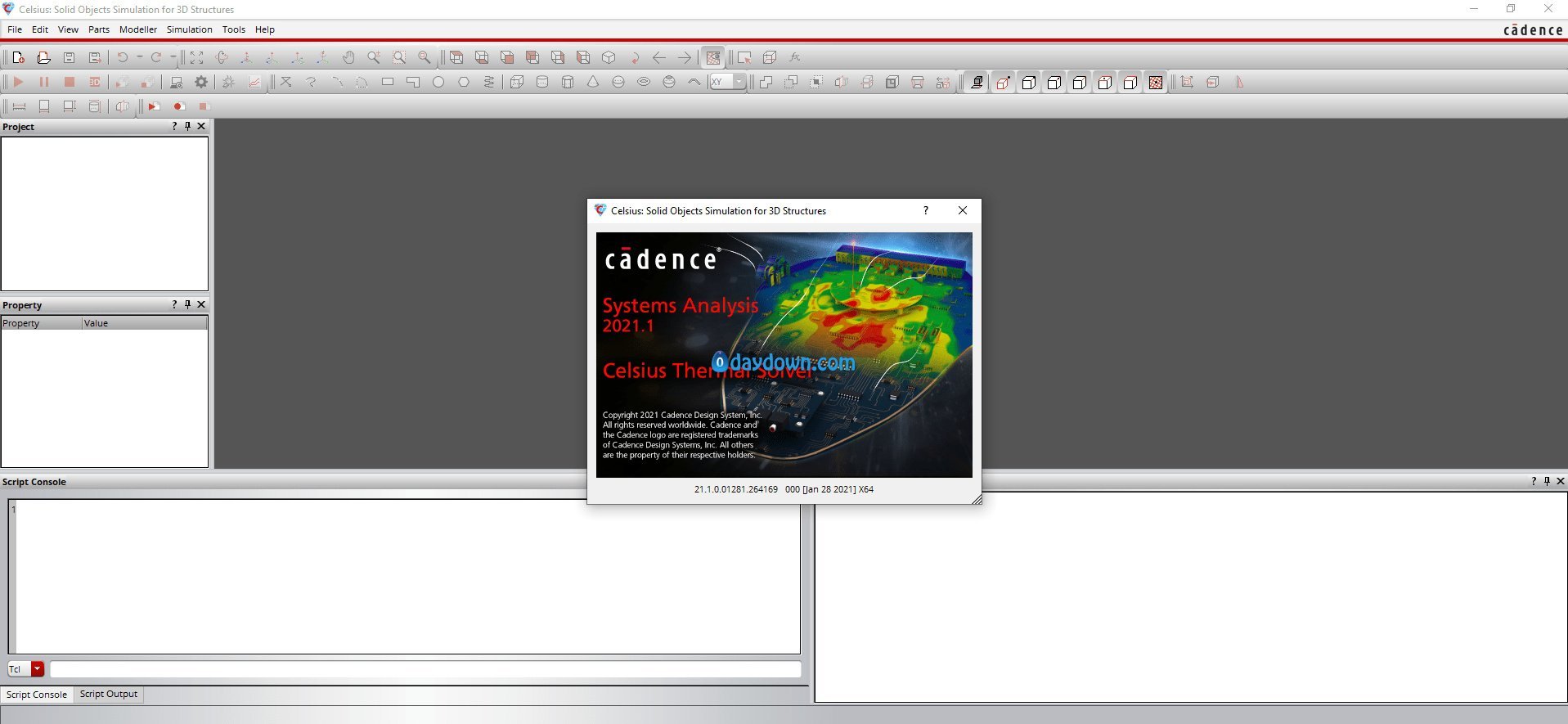Open the Tools menu
This screenshot has height=724, width=1568.
pos(234,29)
